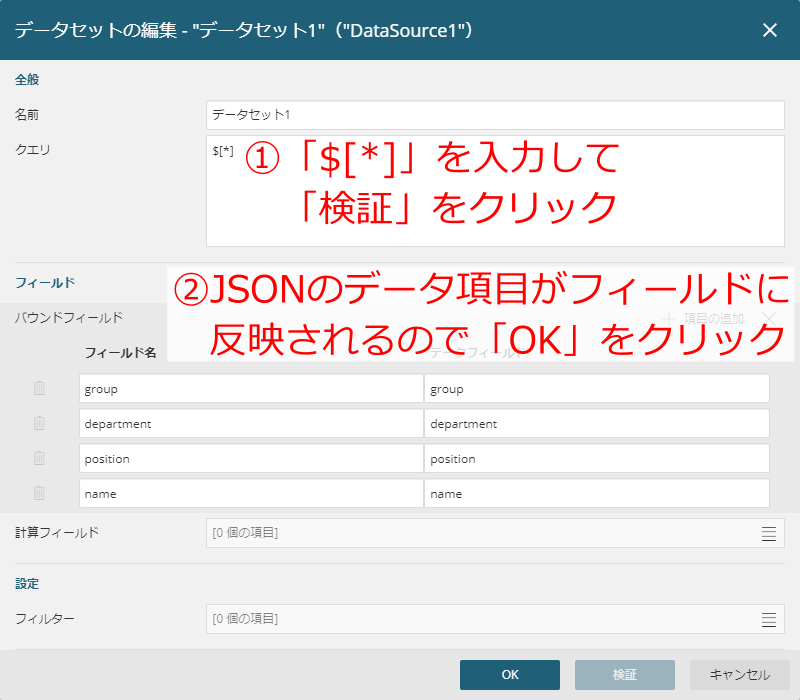The width and height of the screenshot is (800, 700).
Task: Edit the position field name box
Action: pos(251,458)
